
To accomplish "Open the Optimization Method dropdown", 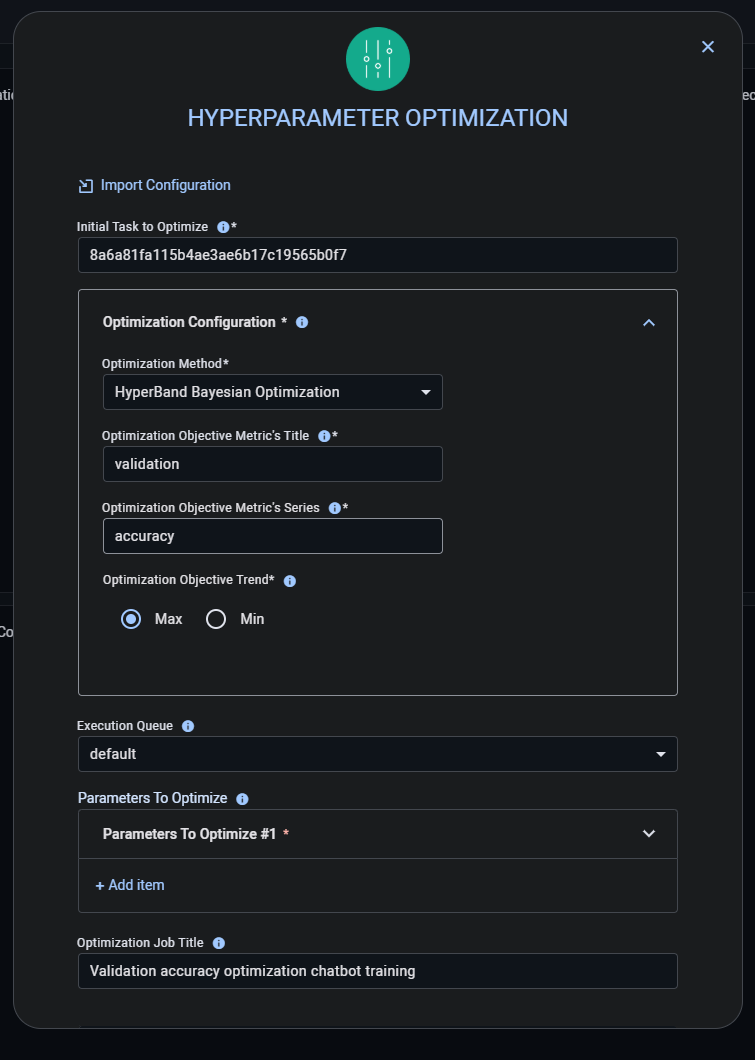I will tap(272, 392).
